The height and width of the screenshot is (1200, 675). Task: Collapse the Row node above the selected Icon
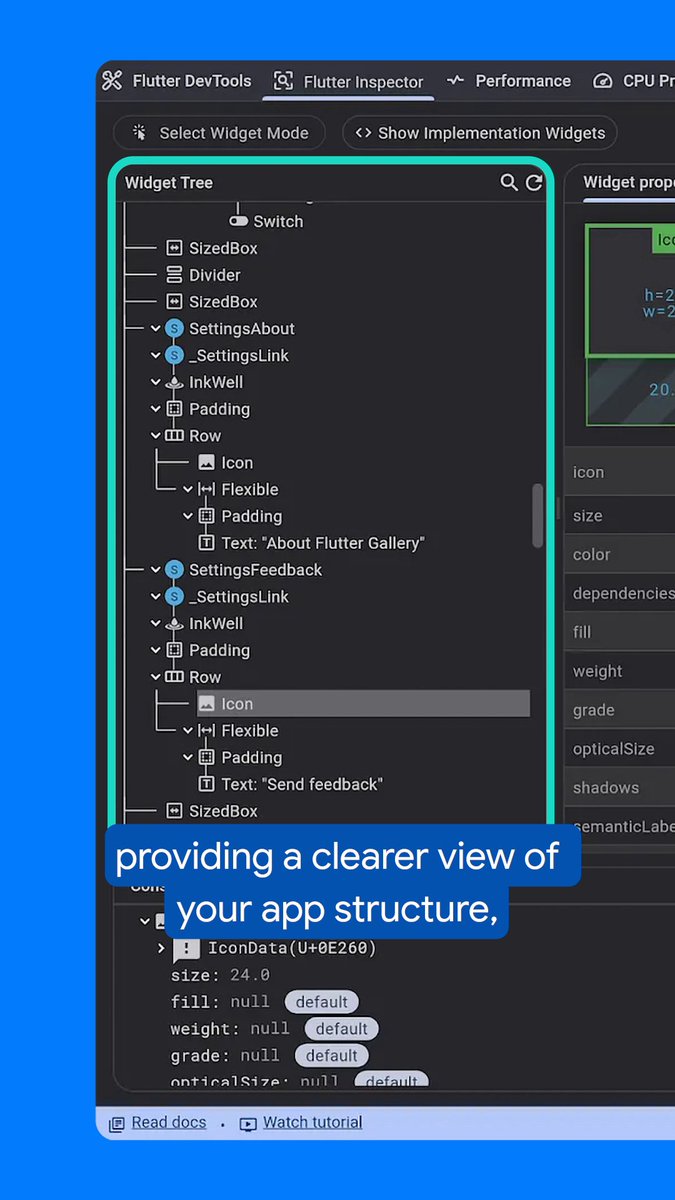156,677
